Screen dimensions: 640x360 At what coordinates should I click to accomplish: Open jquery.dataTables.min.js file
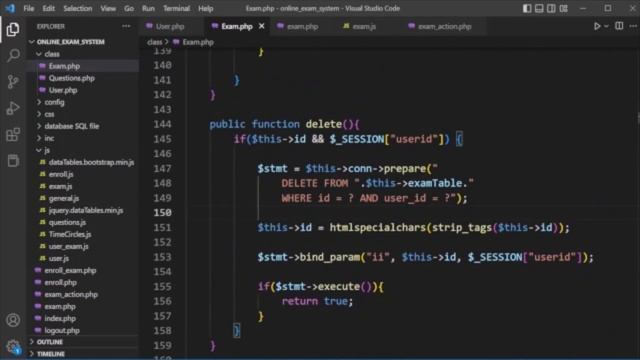[86, 210]
